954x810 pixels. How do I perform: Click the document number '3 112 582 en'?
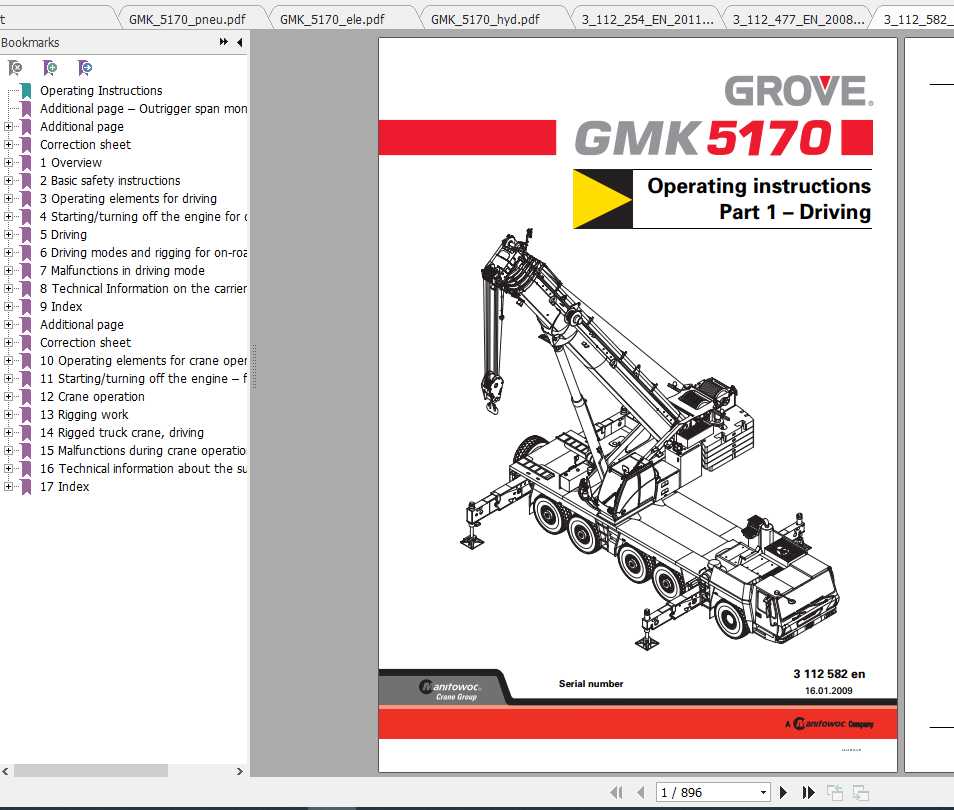pos(829,674)
